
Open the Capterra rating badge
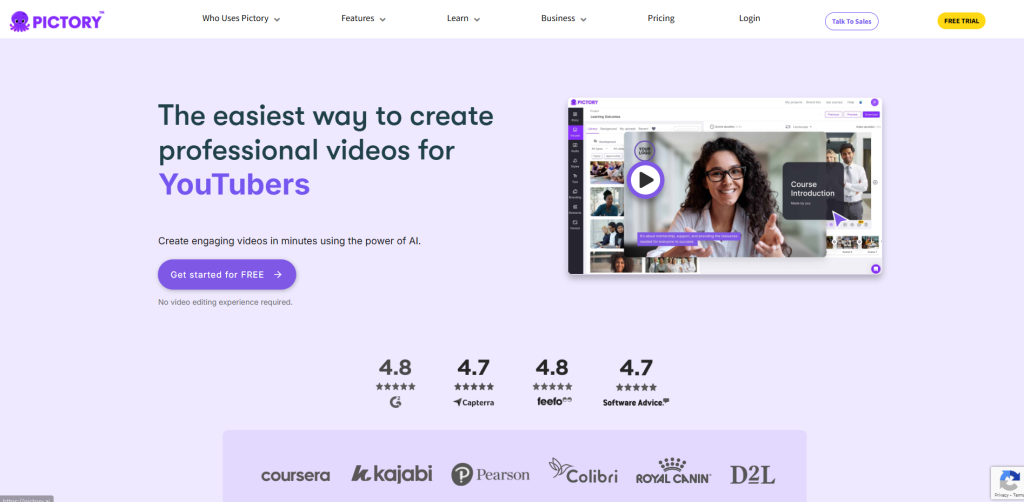pos(473,402)
